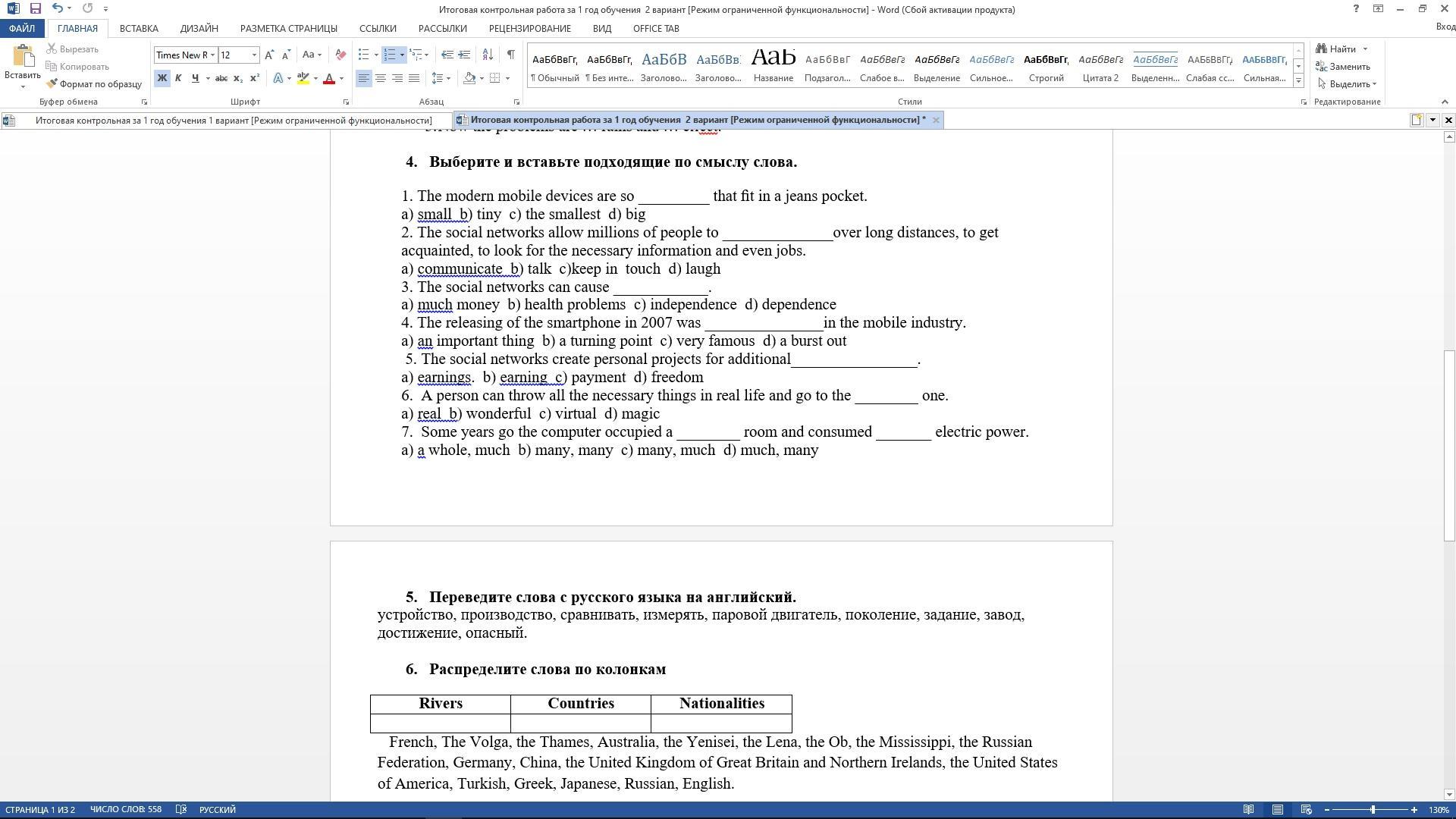Toggle strikethrough formatting
This screenshot has height=819, width=1456.
[221, 78]
